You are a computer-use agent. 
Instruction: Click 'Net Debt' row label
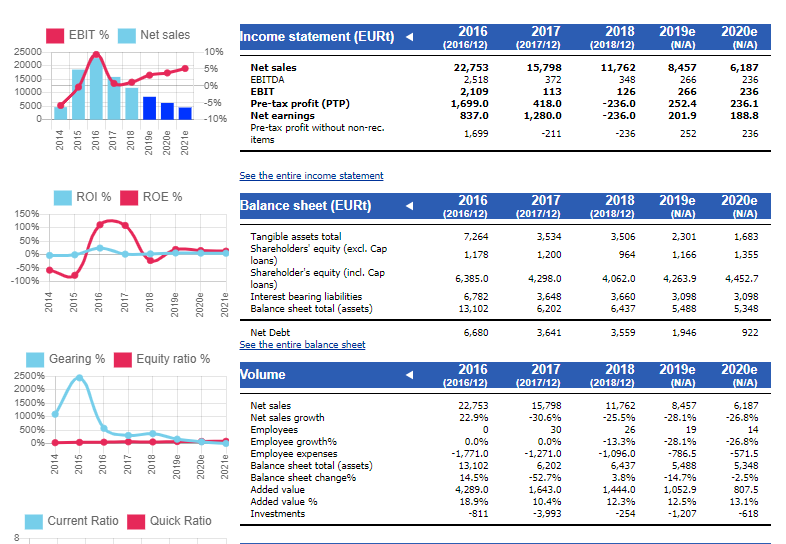pyautogui.click(x=270, y=333)
